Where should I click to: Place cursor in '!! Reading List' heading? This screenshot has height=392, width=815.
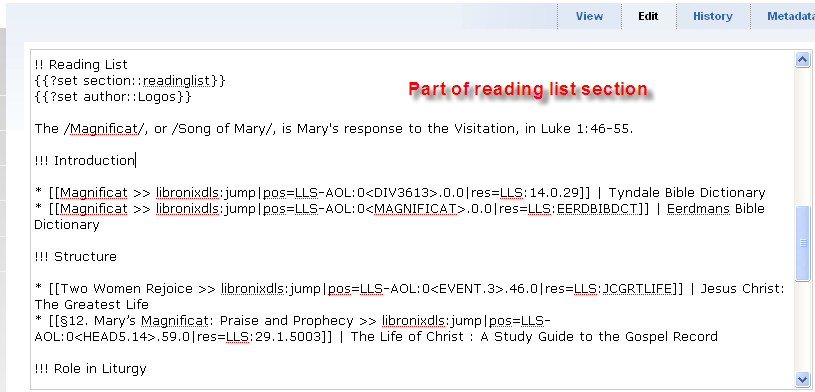(x=81, y=65)
